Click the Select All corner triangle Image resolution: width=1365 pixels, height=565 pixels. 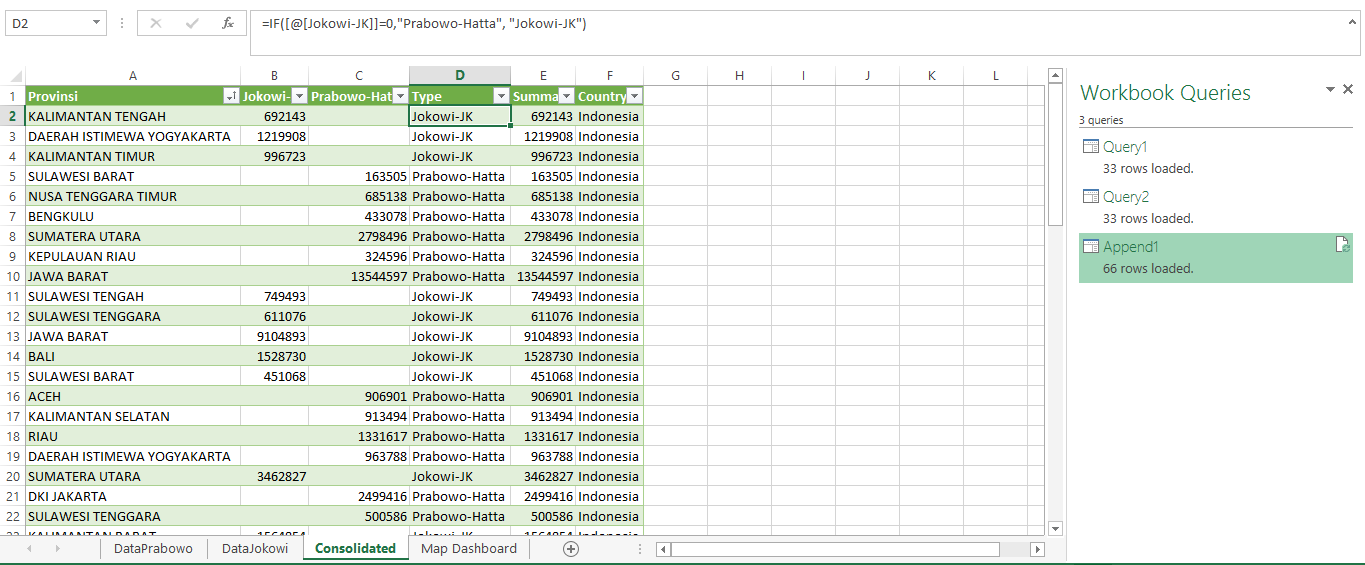click(x=13, y=76)
